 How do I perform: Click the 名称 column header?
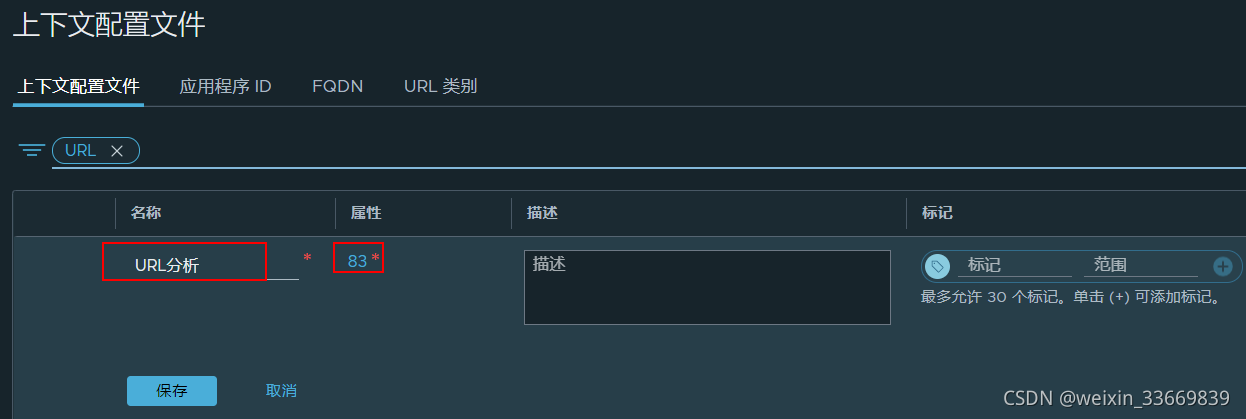point(146,213)
